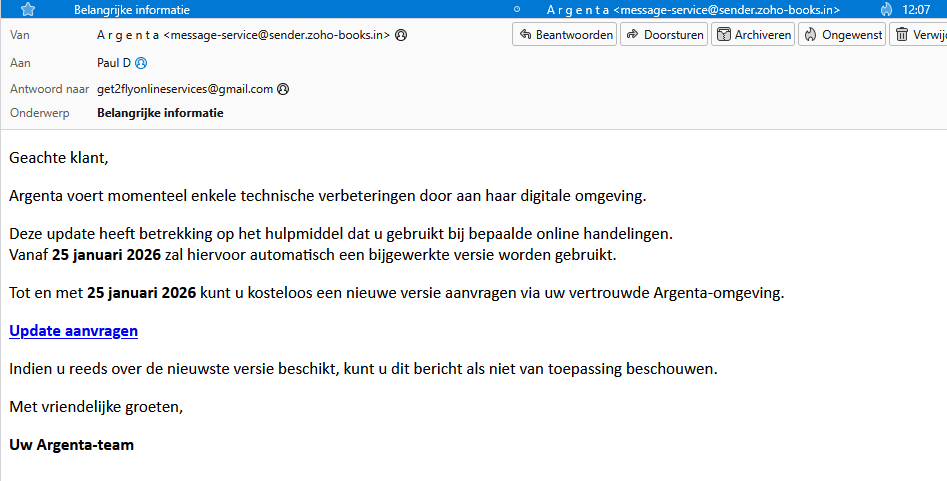Screen dimensions: 947x481
Task: Select sender address in the Van field
Action: coord(243,35)
